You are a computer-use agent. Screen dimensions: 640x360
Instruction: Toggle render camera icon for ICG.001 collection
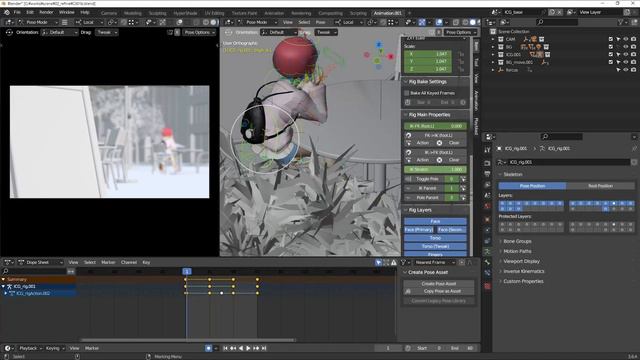[x=633, y=54]
